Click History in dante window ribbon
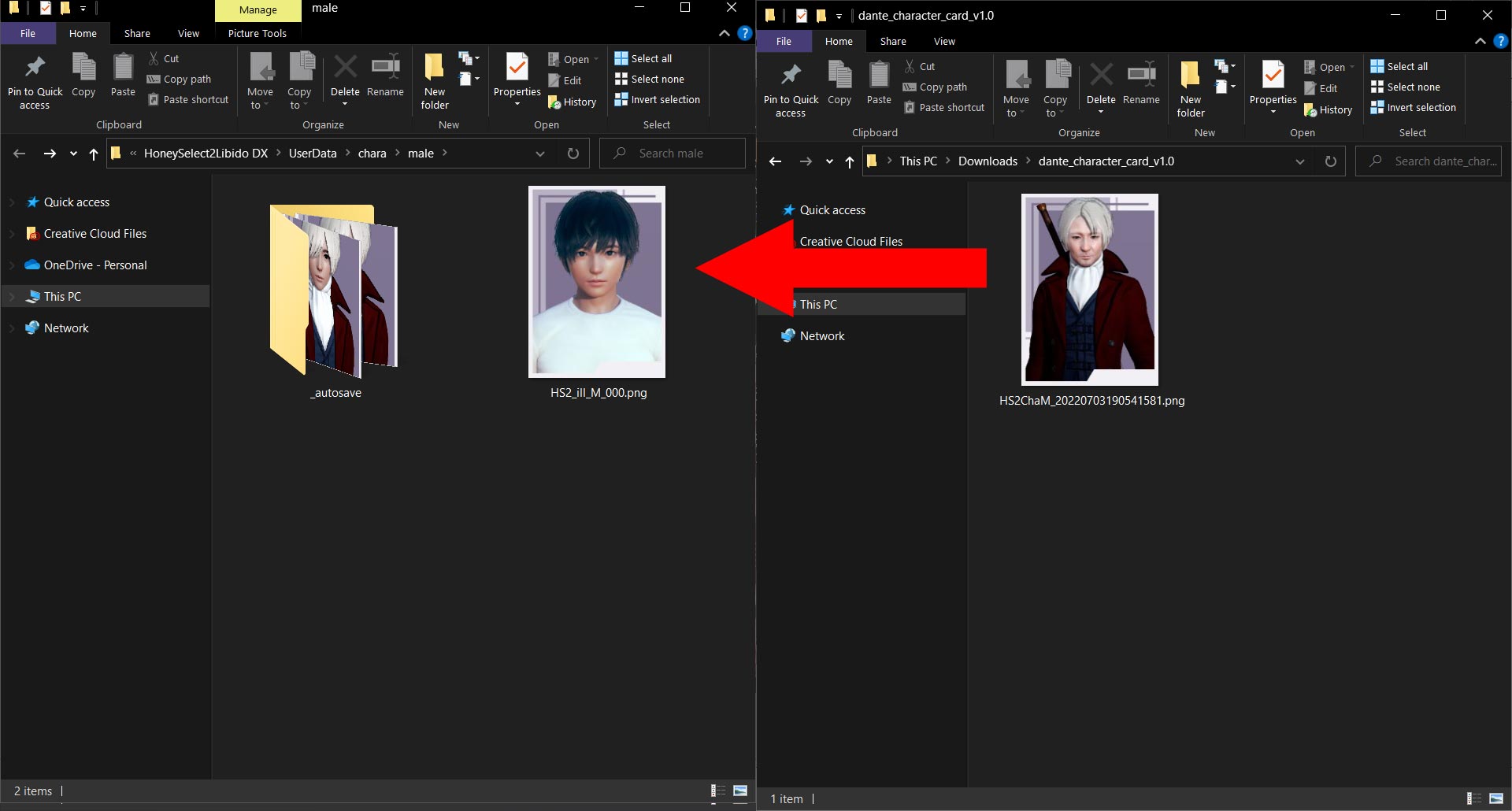The height and width of the screenshot is (811, 1512). (1329, 109)
